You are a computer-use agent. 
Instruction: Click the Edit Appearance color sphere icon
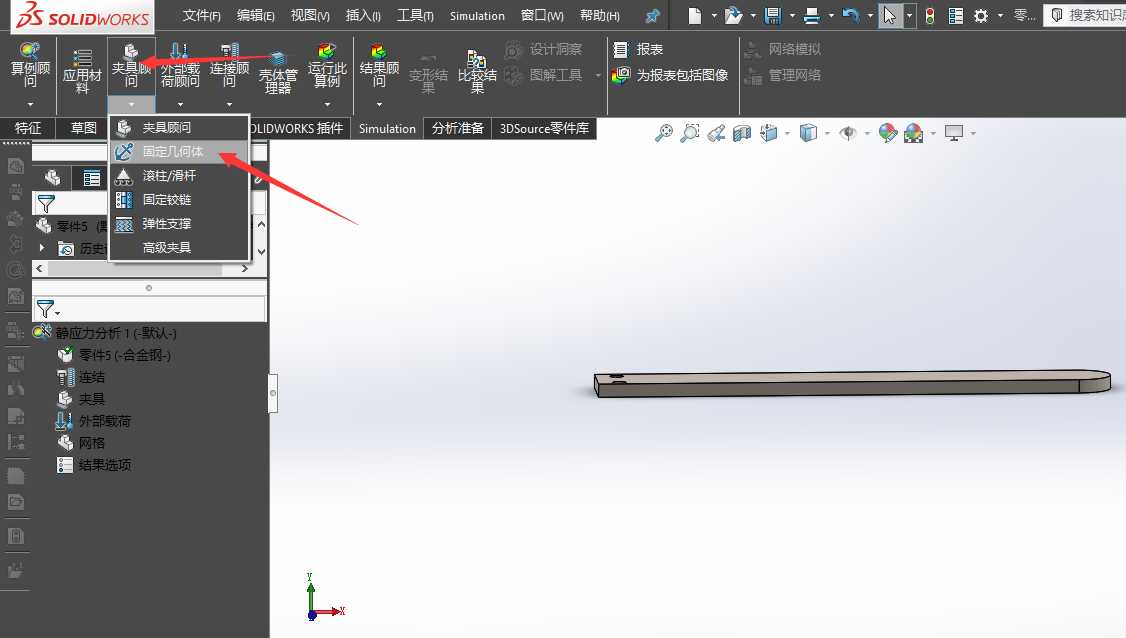click(888, 133)
